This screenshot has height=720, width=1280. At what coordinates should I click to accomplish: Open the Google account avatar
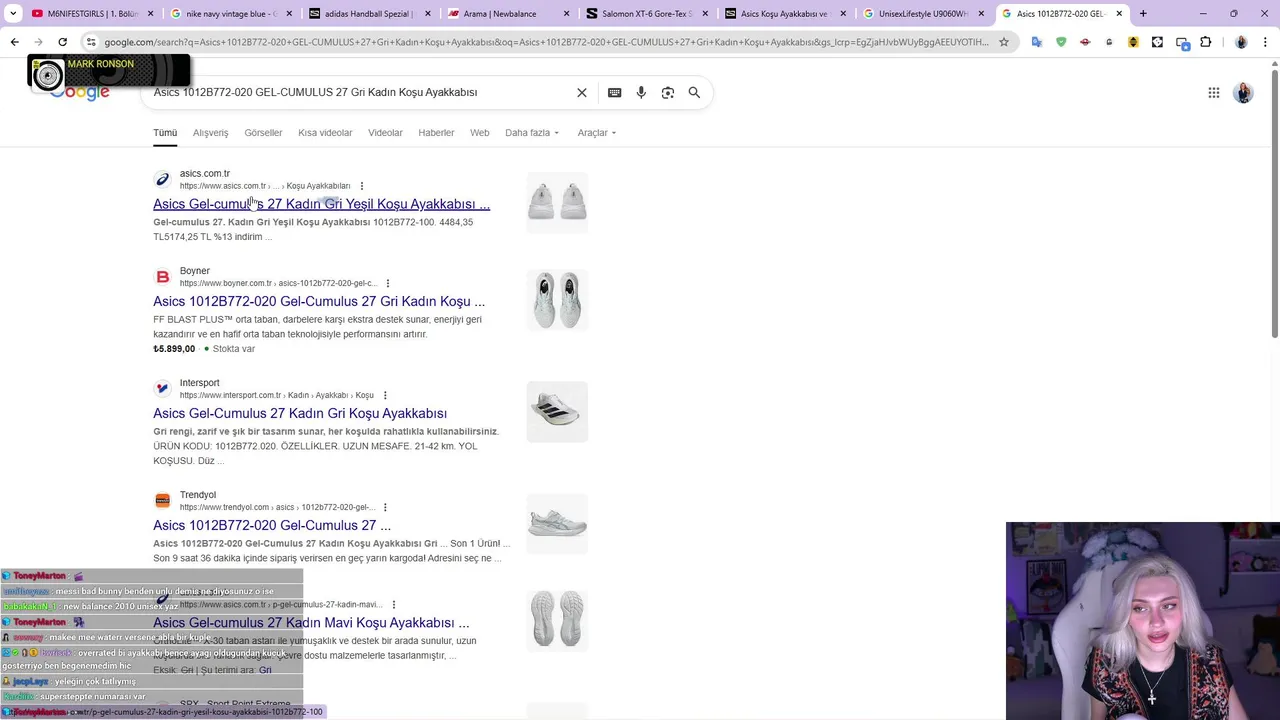point(1243,93)
